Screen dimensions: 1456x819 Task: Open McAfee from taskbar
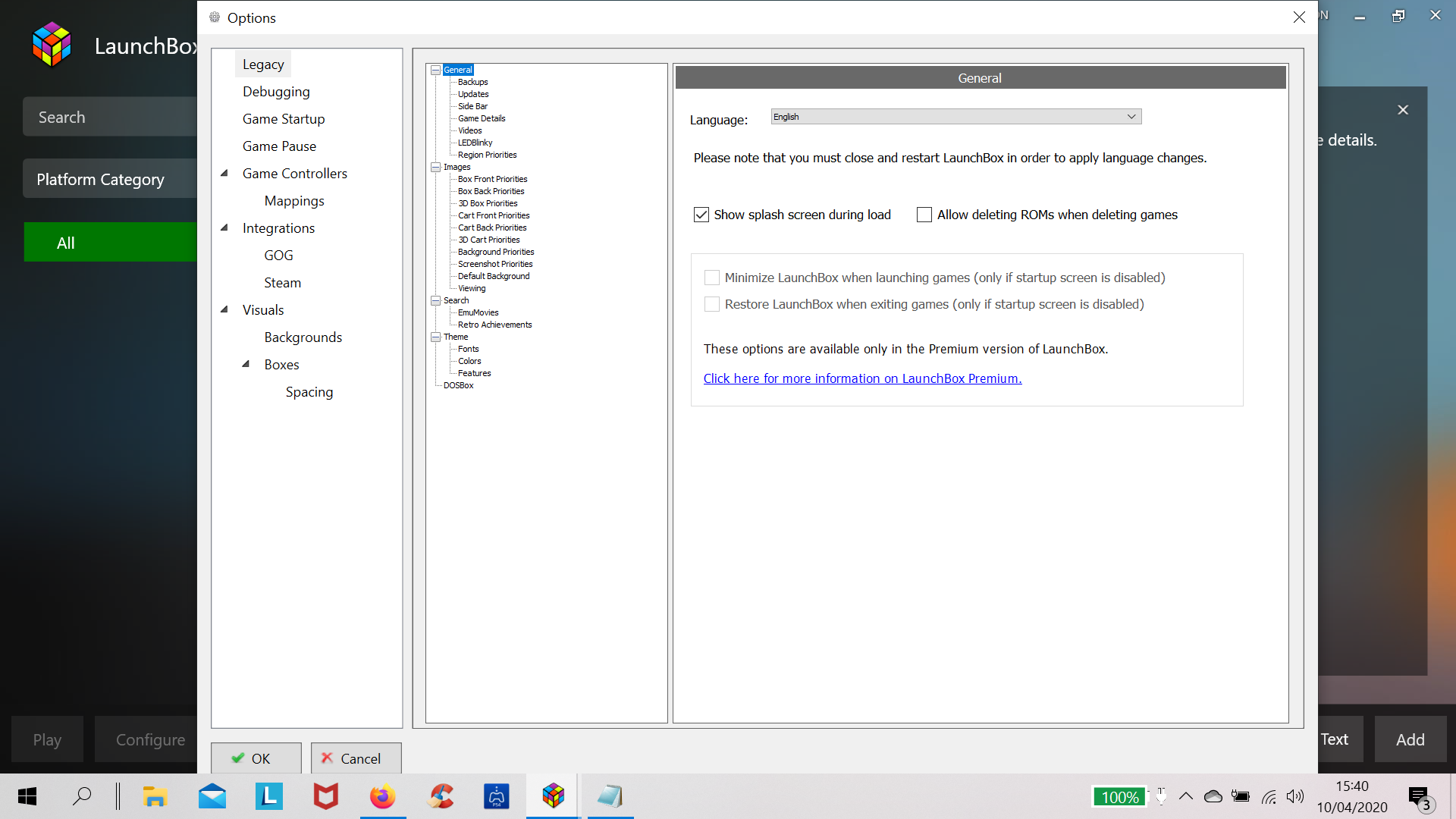pyautogui.click(x=326, y=796)
